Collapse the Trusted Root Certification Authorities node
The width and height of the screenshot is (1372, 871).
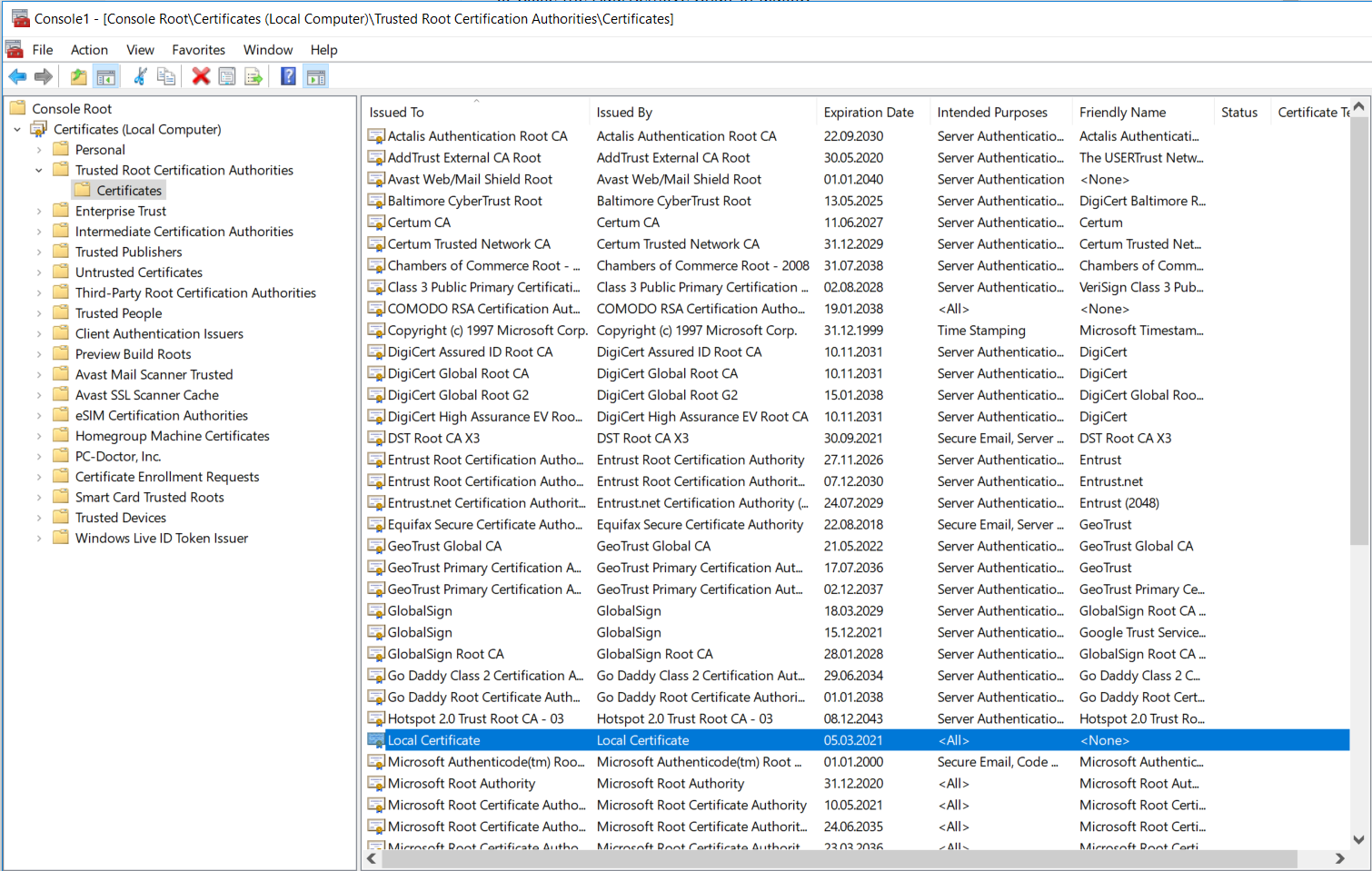(39, 170)
